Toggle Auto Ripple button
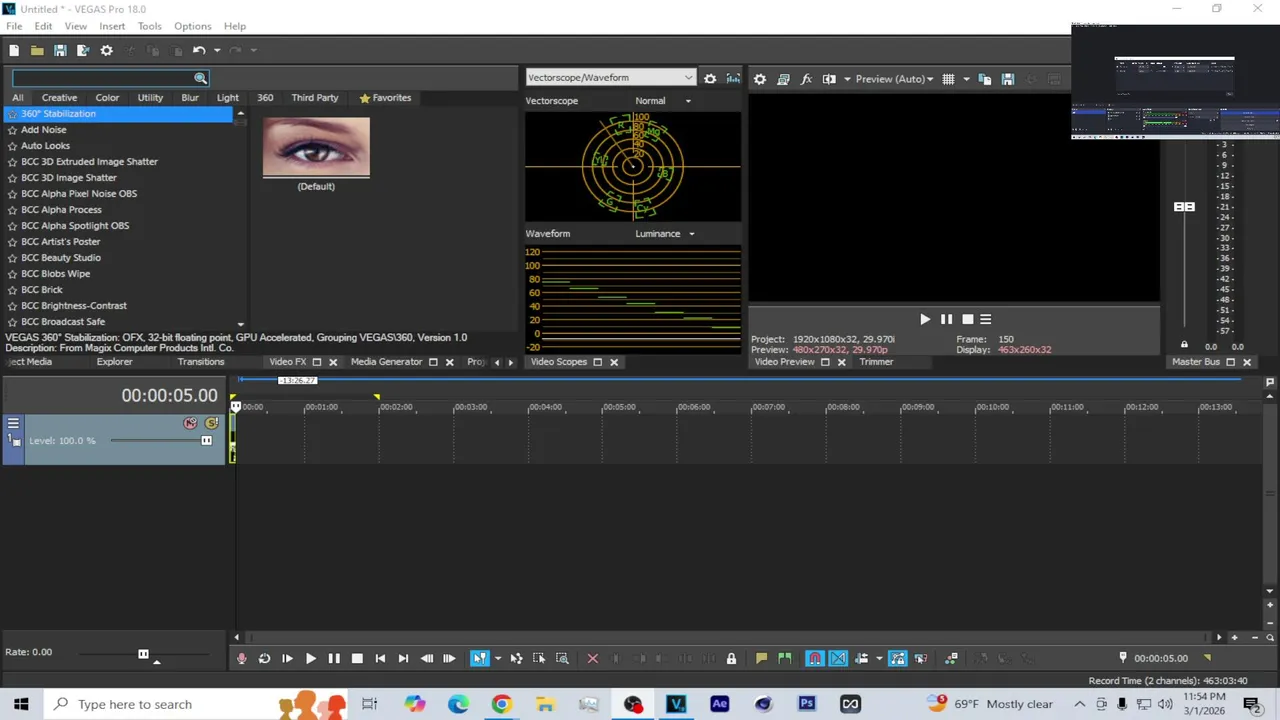Screen dimensions: 1280x720 pos(861,658)
